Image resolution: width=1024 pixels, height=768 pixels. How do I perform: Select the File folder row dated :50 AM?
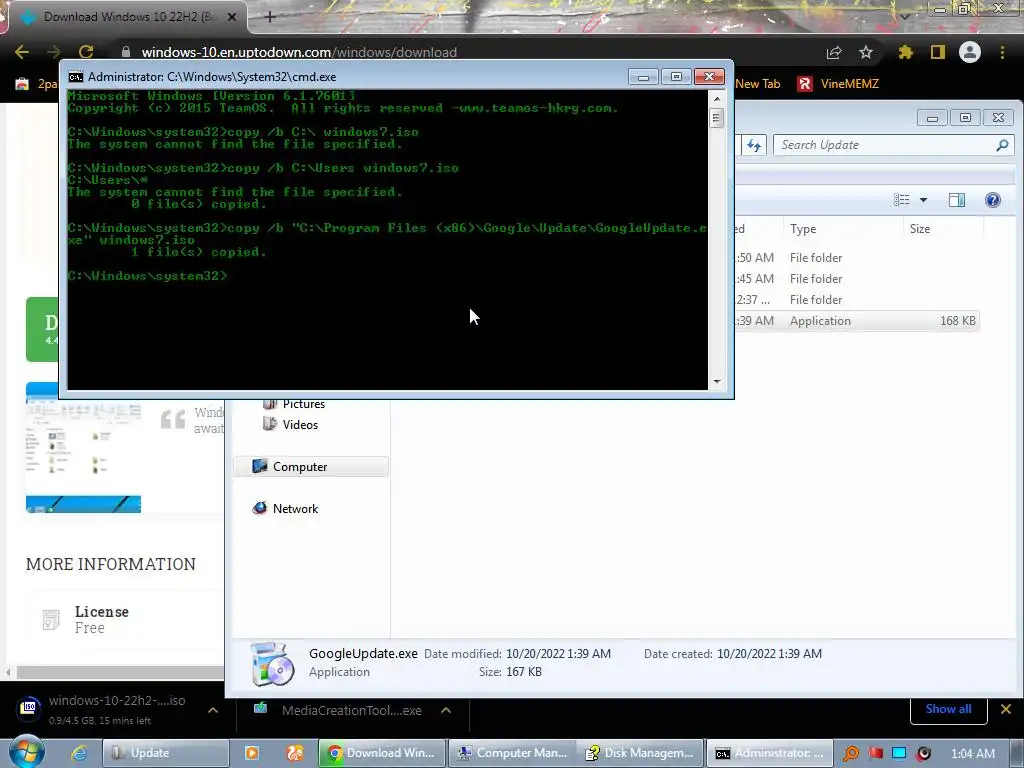click(857, 257)
